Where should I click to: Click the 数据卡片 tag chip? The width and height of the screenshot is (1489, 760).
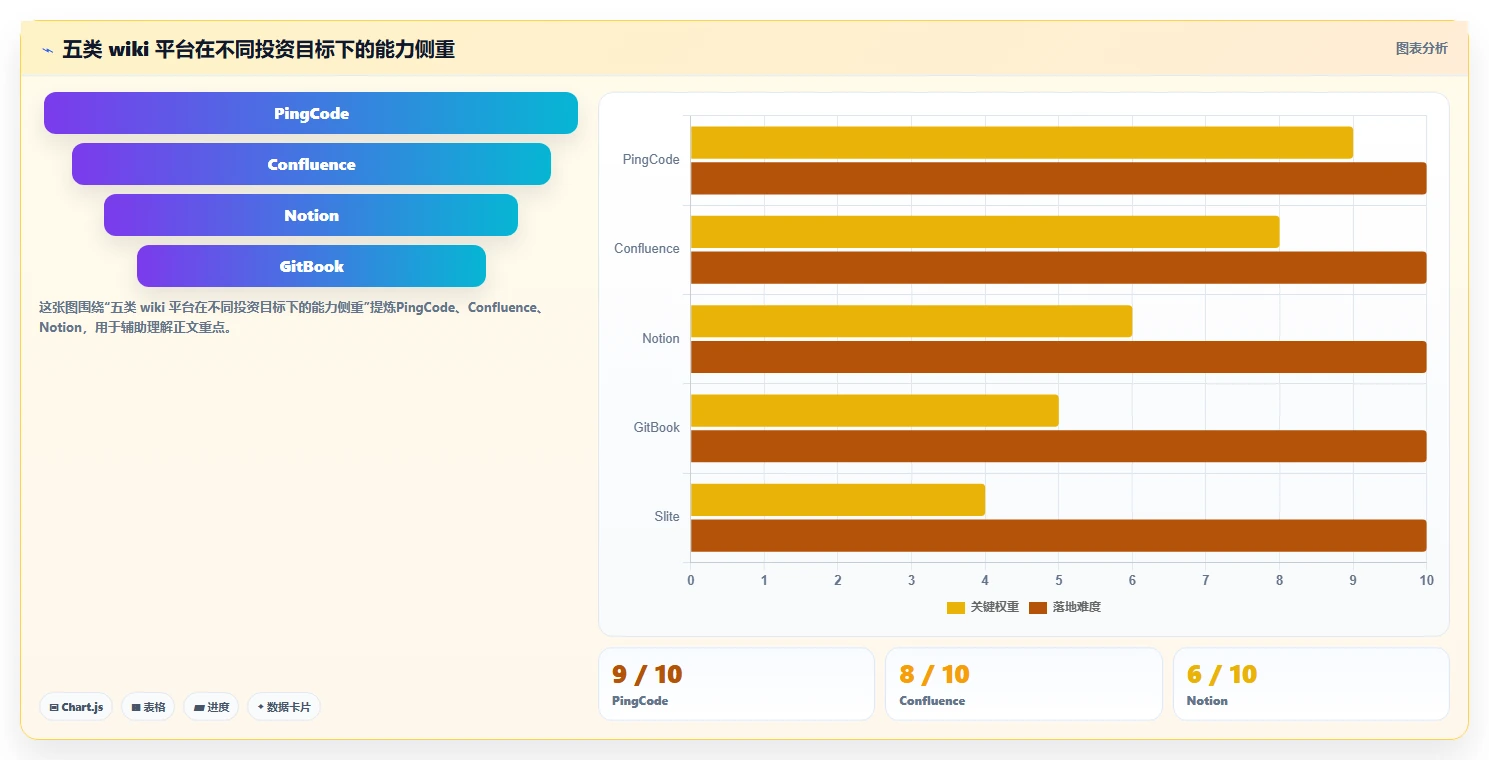coord(284,707)
